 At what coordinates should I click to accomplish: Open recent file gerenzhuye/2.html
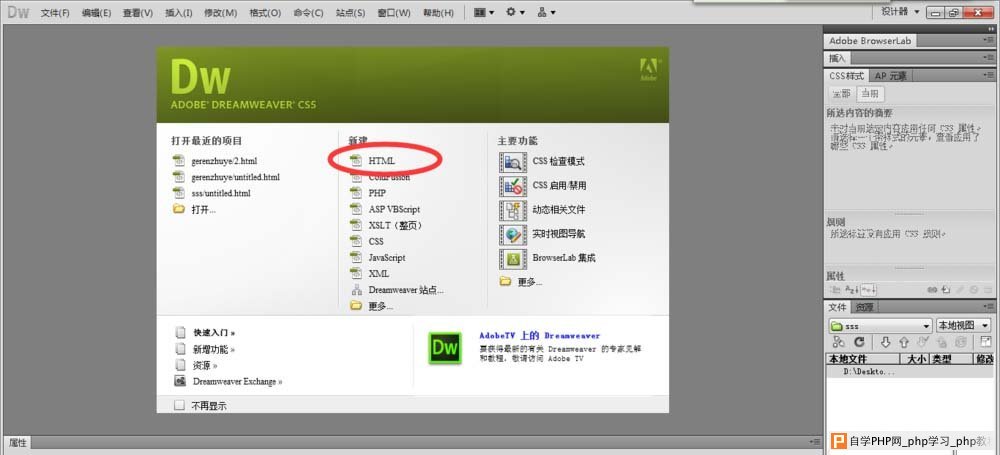click(x=224, y=161)
